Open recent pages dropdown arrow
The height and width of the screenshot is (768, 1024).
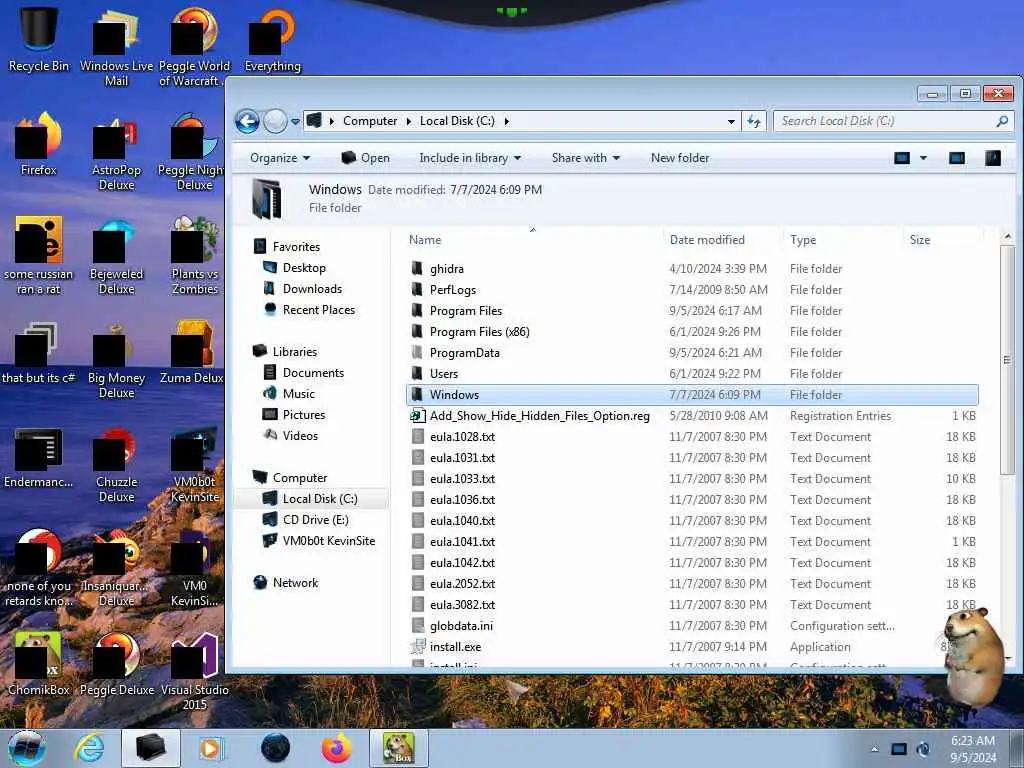coord(295,121)
